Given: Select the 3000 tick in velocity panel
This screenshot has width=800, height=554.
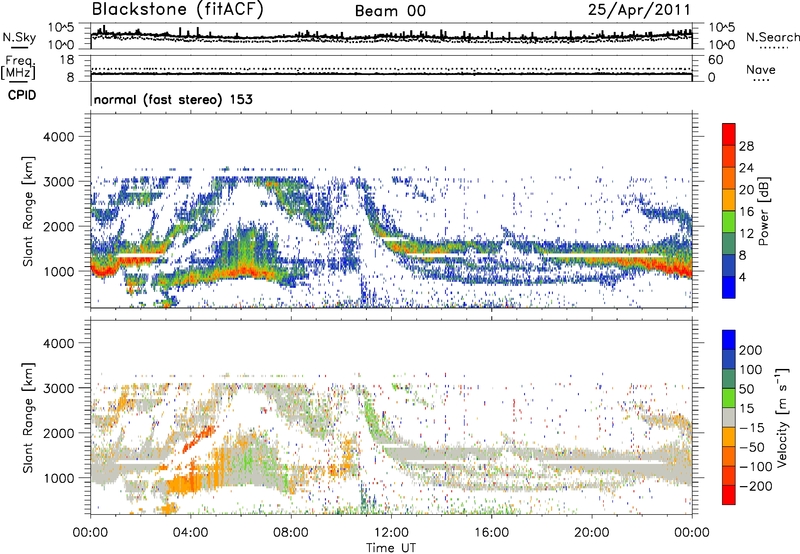Looking at the screenshot, I should (58, 388).
